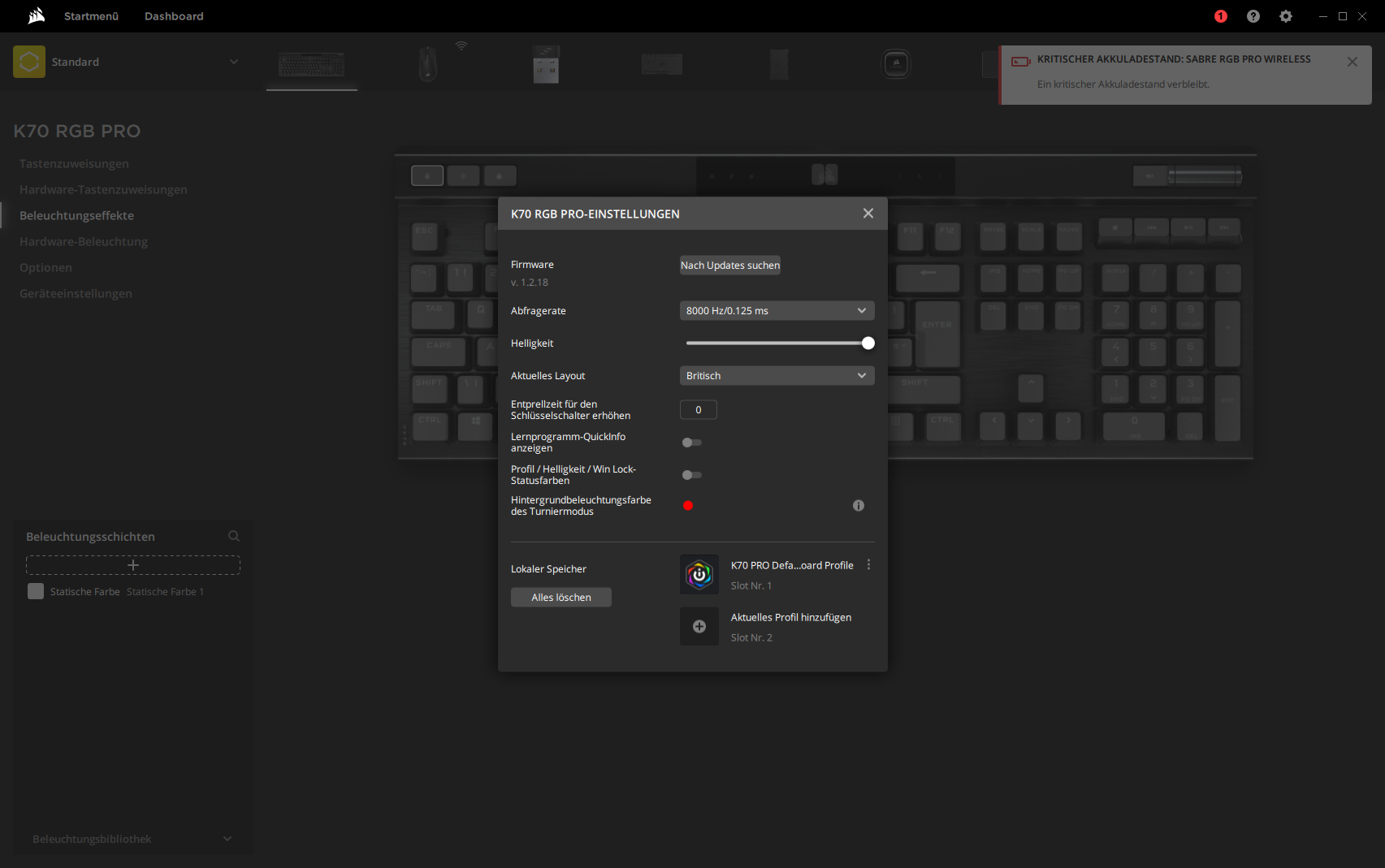This screenshot has width=1385, height=868.
Task: Open Optionen in the sidebar
Action: pos(45,267)
